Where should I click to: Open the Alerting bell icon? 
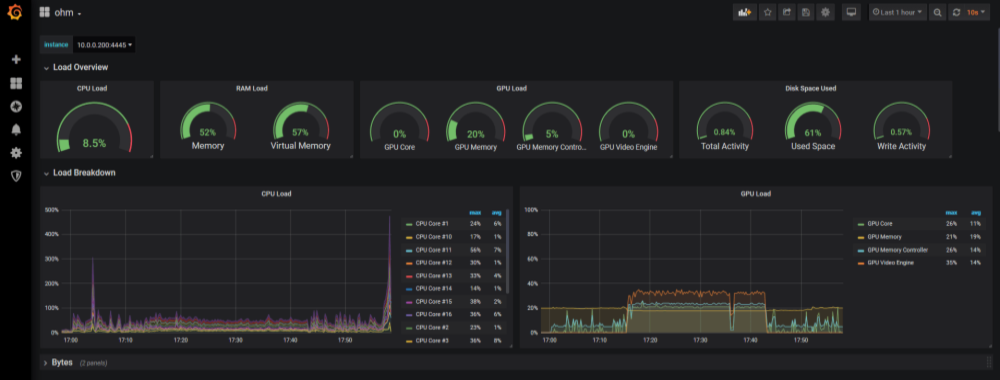tap(16, 129)
